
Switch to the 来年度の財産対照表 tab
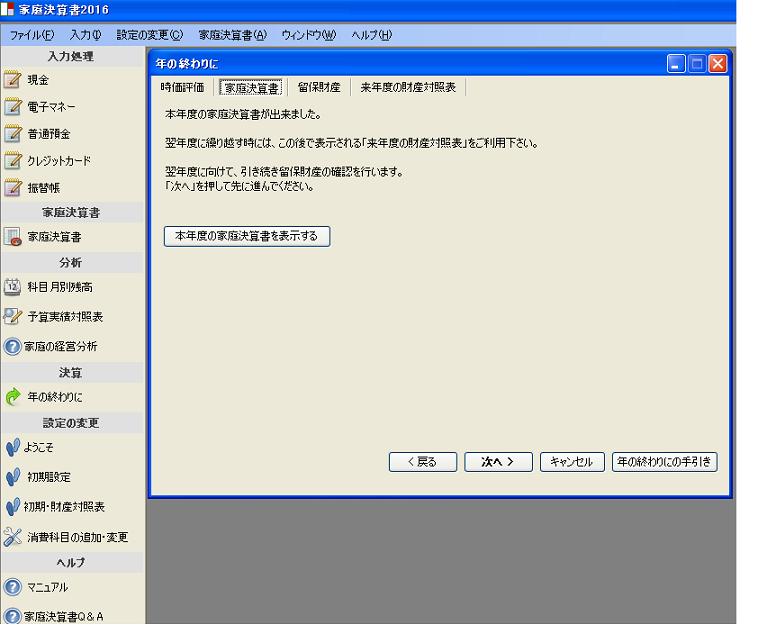408,88
